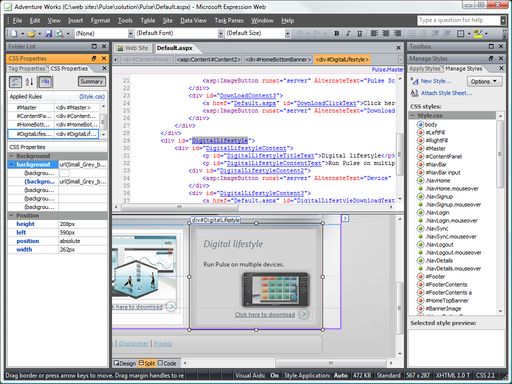Align text right
The height and width of the screenshot is (384, 512).
397,33
